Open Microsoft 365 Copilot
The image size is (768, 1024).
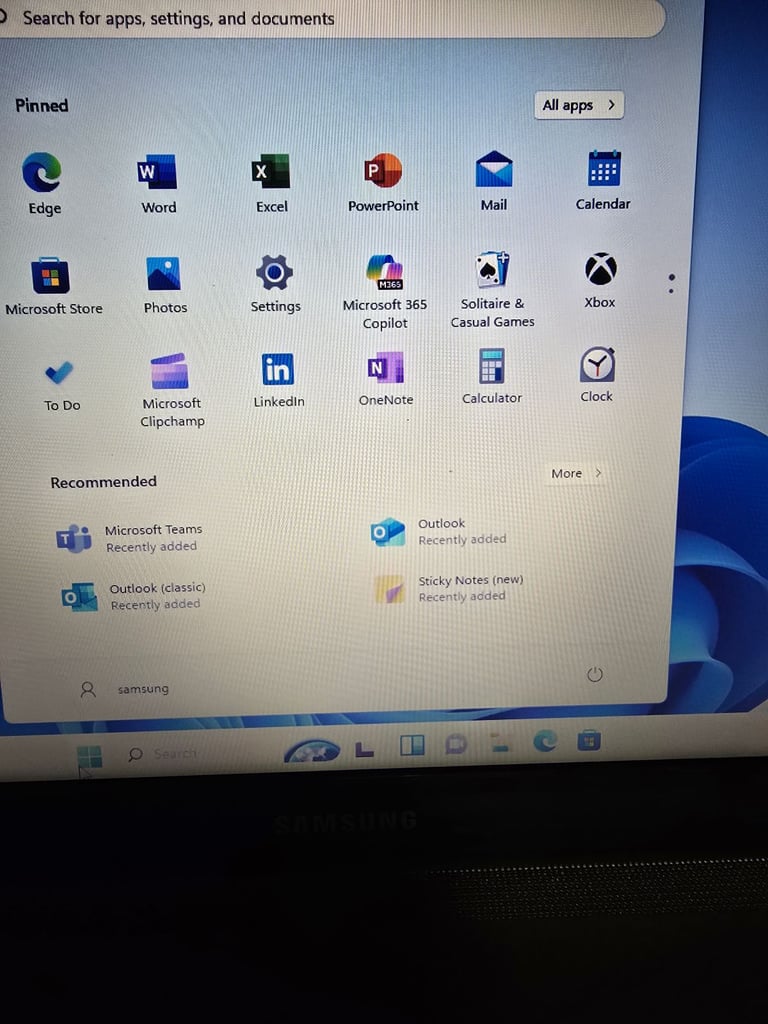[x=385, y=291]
